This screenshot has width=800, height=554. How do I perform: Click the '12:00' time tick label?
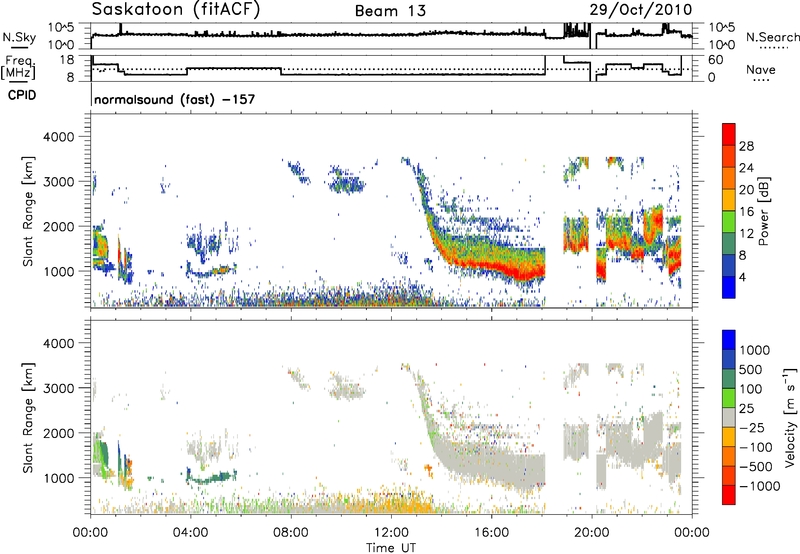pos(391,533)
